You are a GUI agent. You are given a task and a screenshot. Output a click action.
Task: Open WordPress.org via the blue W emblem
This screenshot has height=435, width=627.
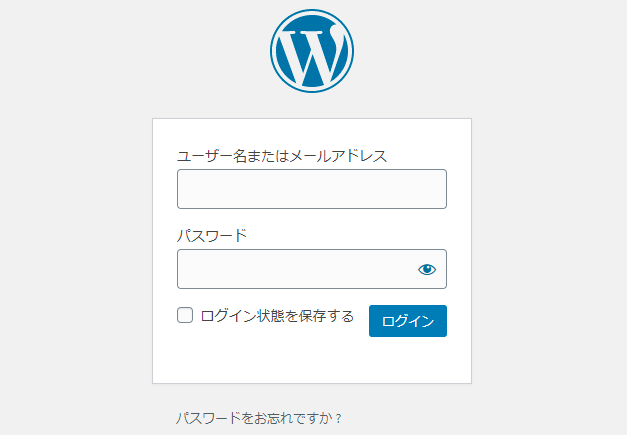[x=312, y=51]
